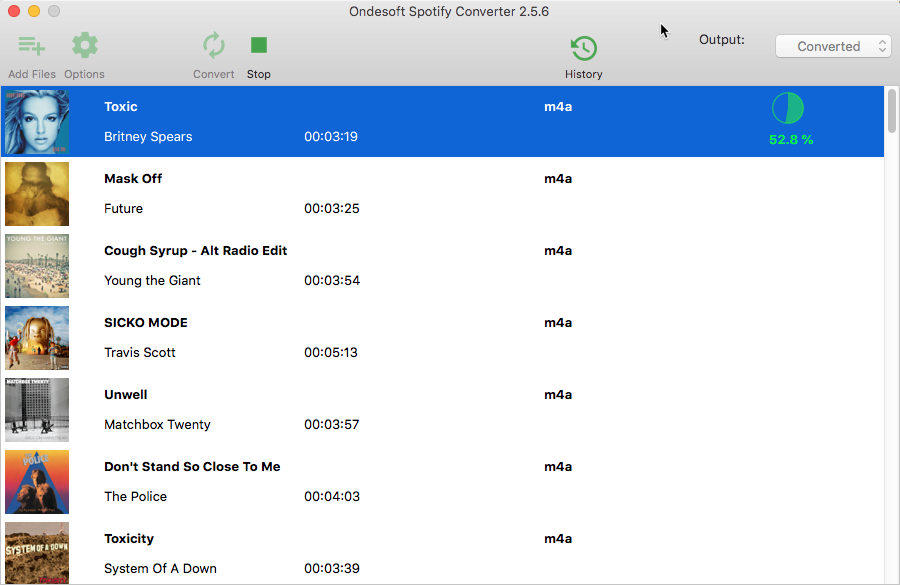The height and width of the screenshot is (585, 900).
Task: Select the SICKO MODE track title
Action: coord(146,323)
